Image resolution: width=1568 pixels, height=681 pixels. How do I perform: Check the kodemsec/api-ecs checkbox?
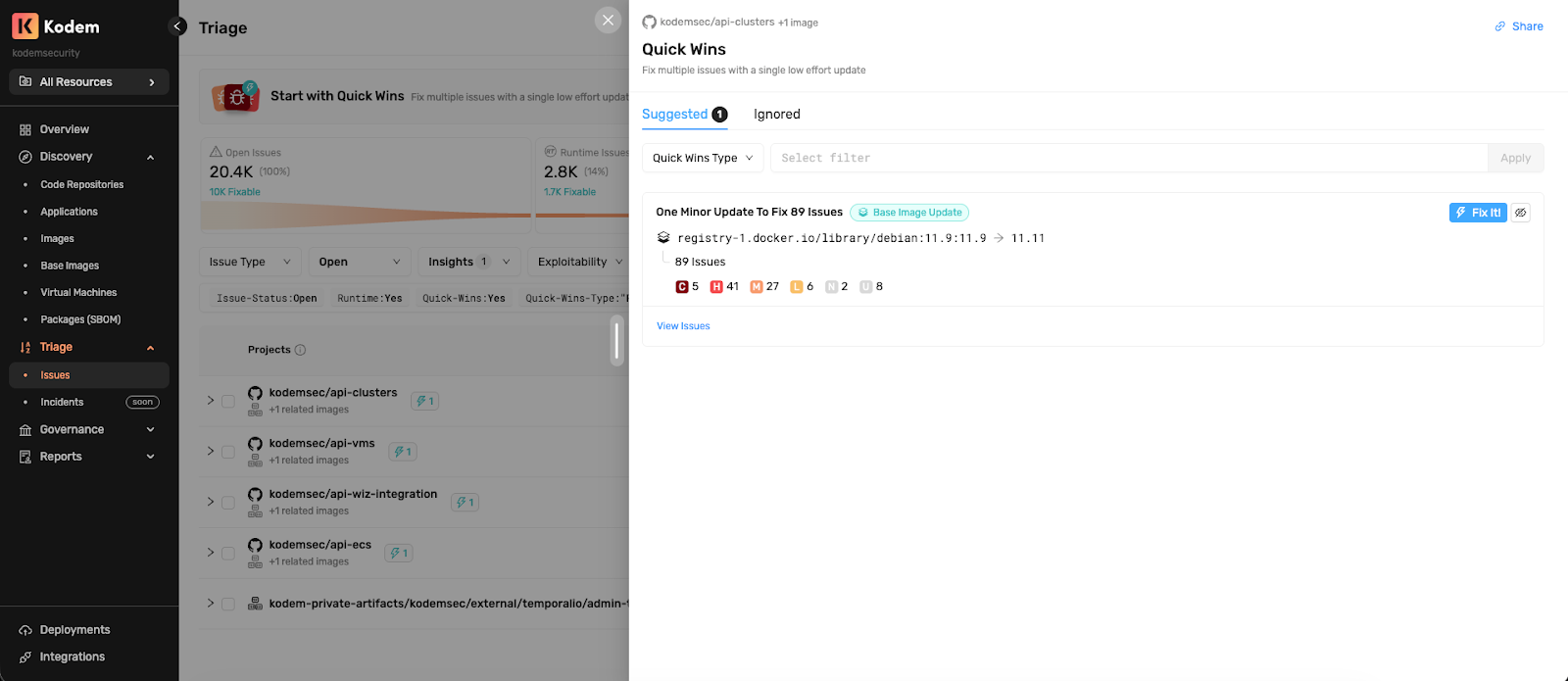pos(228,554)
